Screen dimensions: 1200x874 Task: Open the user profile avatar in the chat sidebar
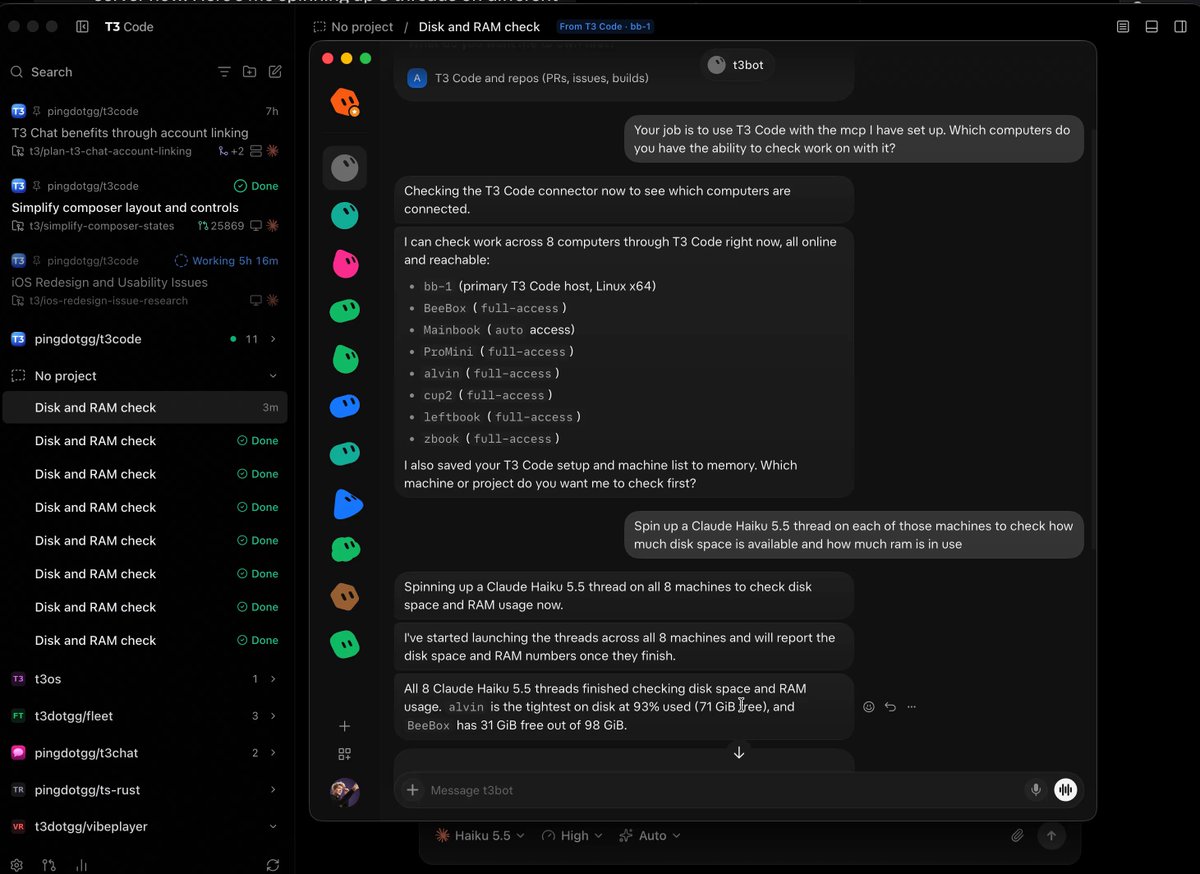pos(345,792)
